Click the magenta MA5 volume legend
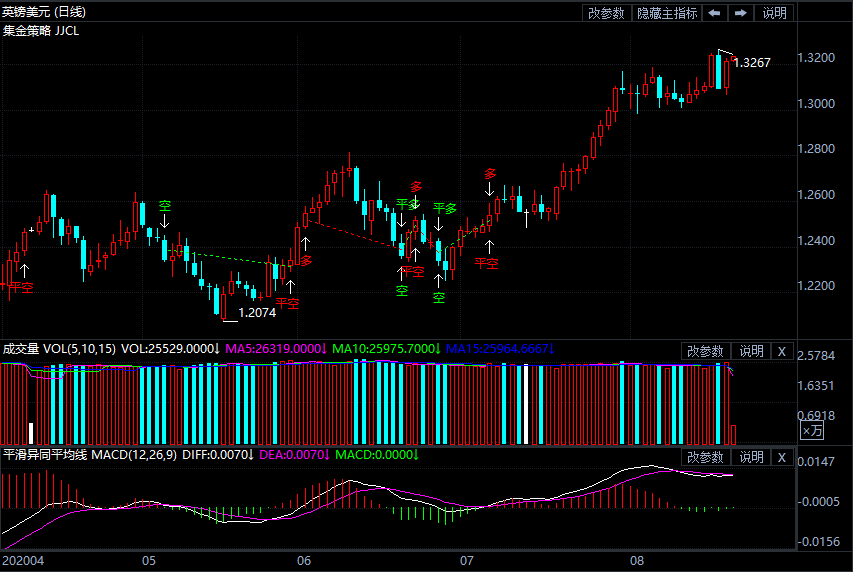The image size is (853, 572). pyautogui.click(x=276, y=349)
